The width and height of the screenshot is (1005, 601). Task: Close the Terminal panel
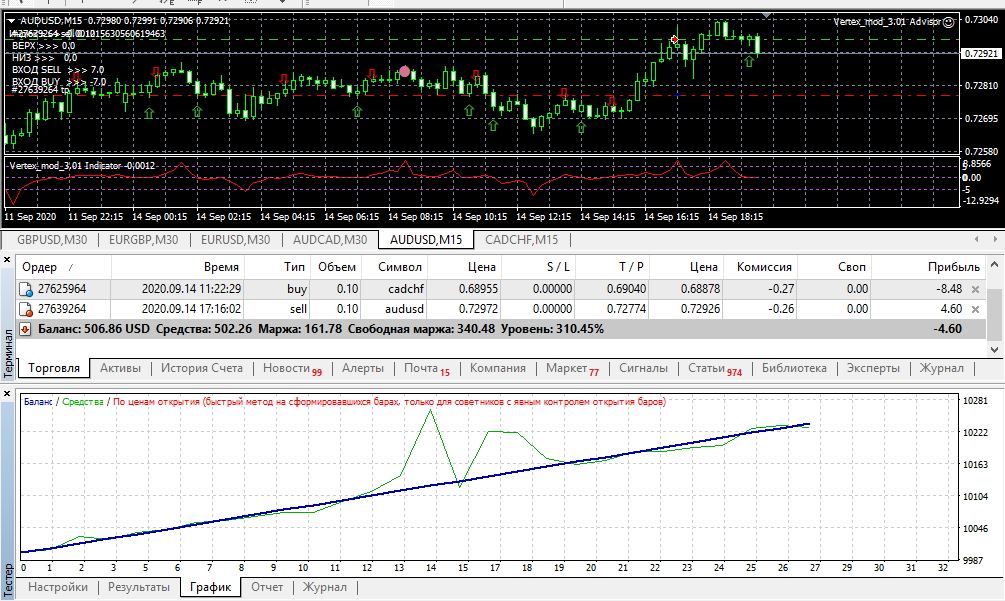[x=8, y=260]
